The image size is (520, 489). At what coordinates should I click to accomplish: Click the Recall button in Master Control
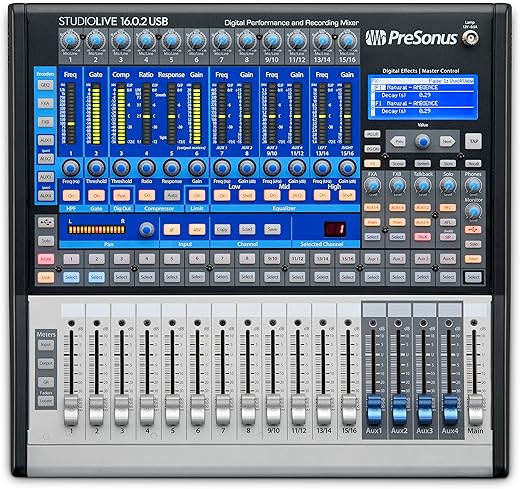click(x=473, y=163)
